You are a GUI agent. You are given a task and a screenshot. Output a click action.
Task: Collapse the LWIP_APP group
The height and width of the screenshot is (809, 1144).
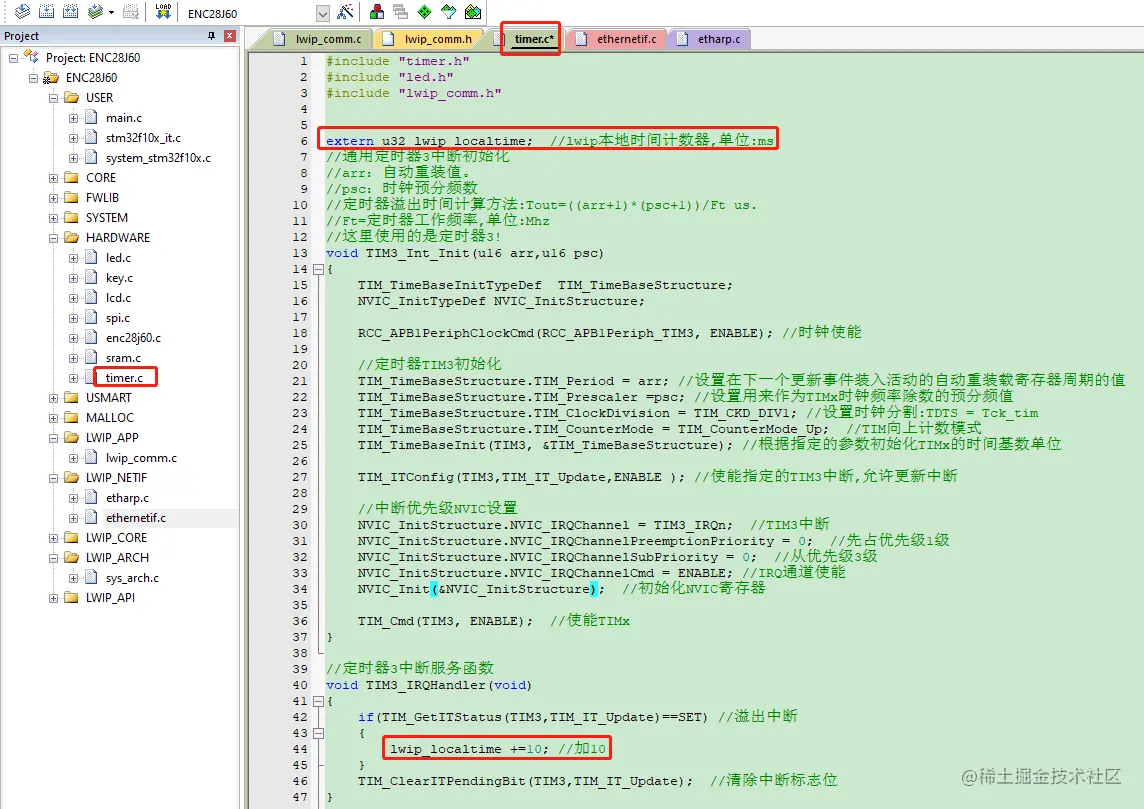click(x=53, y=438)
